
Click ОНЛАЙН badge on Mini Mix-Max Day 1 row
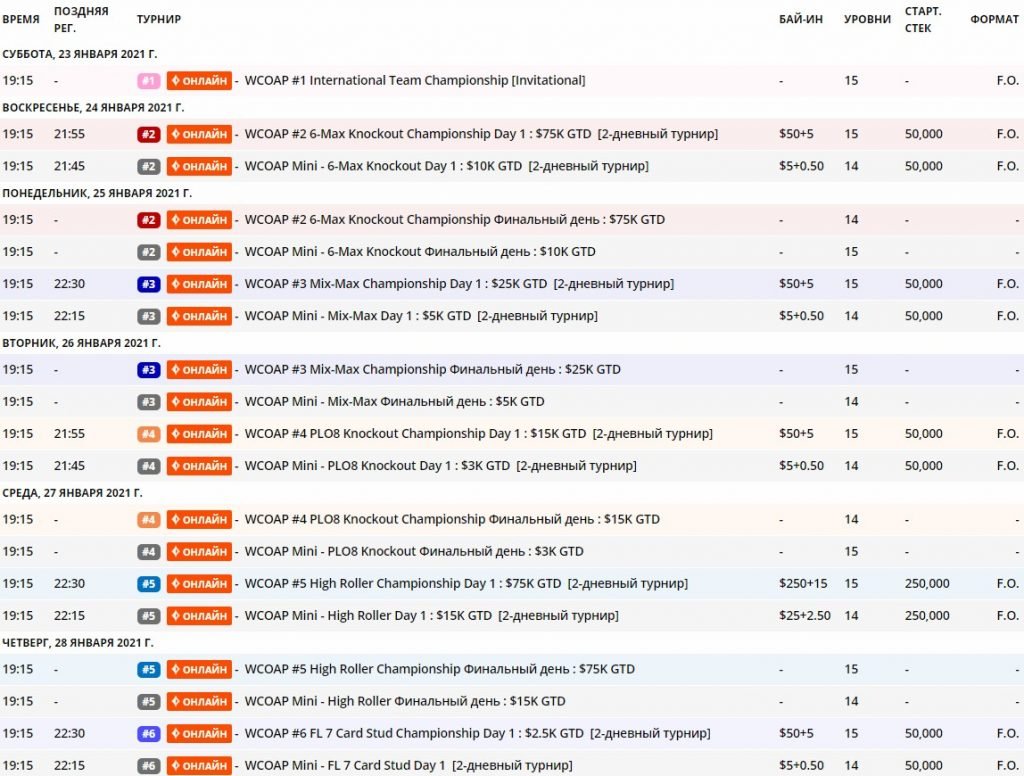(199, 316)
